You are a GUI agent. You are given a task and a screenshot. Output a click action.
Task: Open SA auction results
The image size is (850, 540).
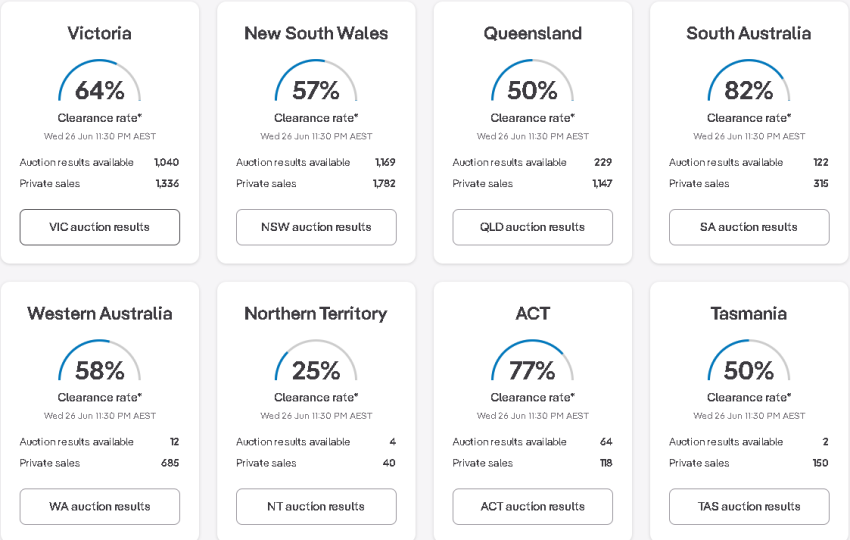point(749,227)
